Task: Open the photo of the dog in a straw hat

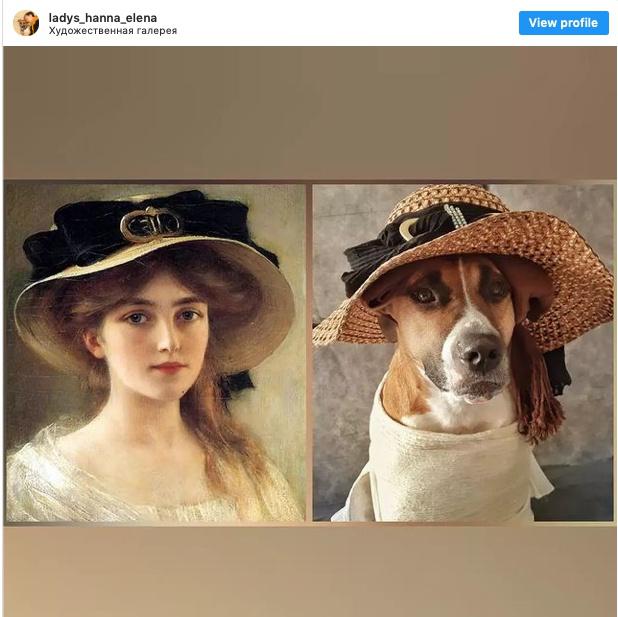Action: (x=463, y=352)
